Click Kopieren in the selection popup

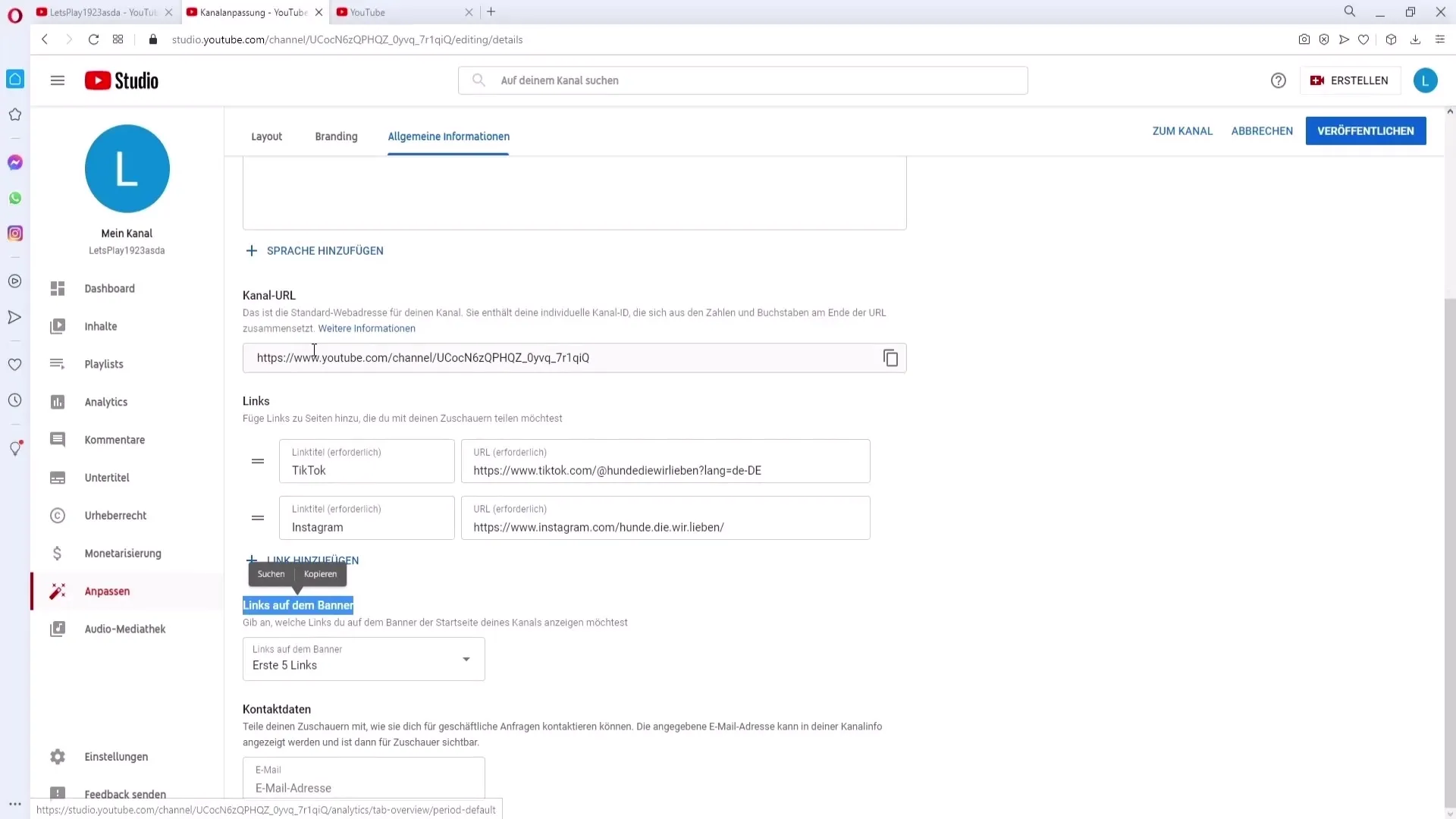pos(320,574)
